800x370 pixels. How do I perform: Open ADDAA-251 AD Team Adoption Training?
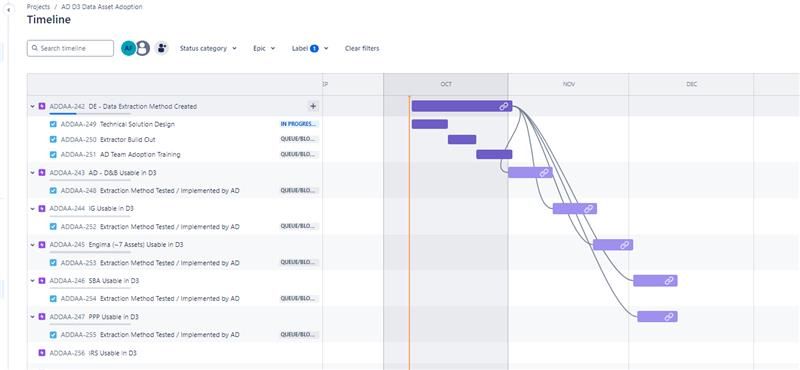coord(120,154)
